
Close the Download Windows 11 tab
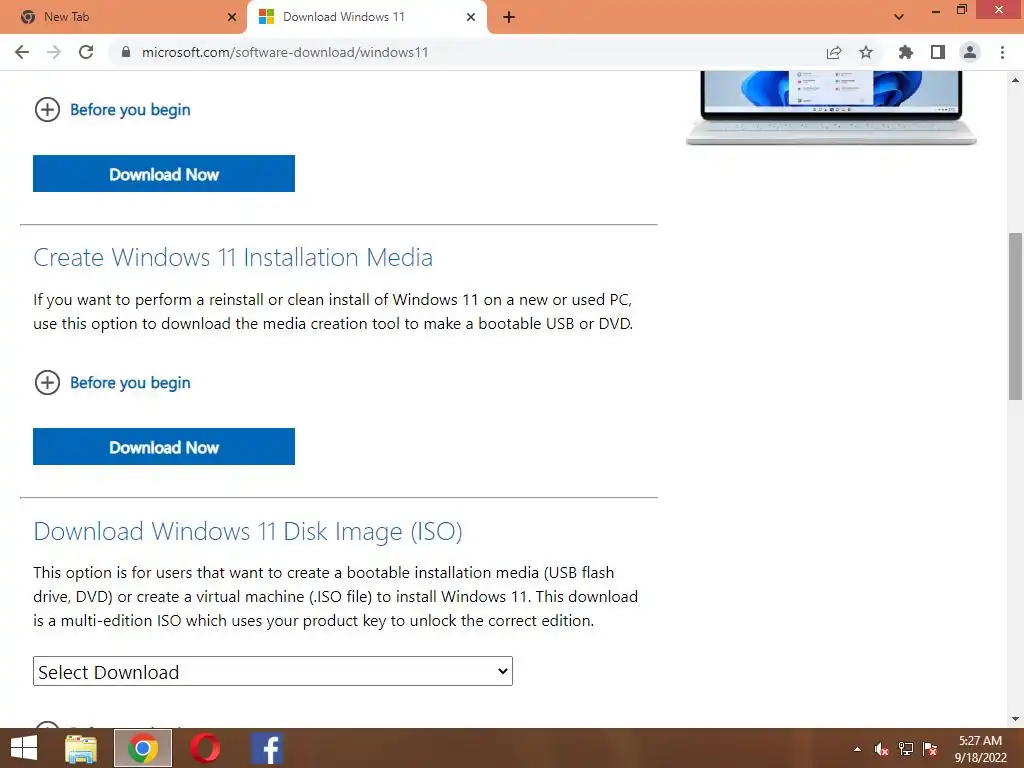pyautogui.click(x=471, y=17)
